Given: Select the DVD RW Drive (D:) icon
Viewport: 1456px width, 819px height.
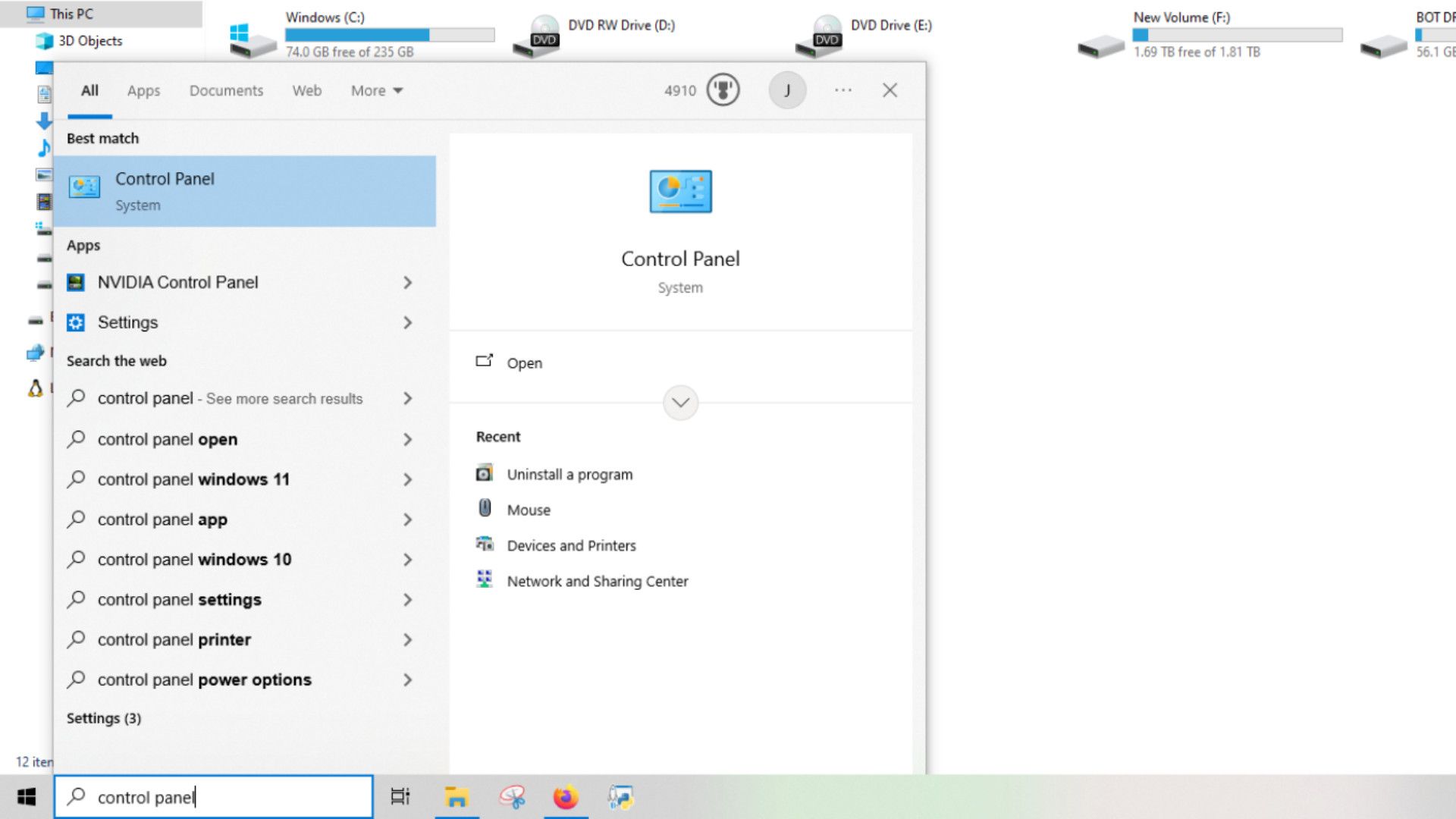Looking at the screenshot, I should pyautogui.click(x=536, y=36).
